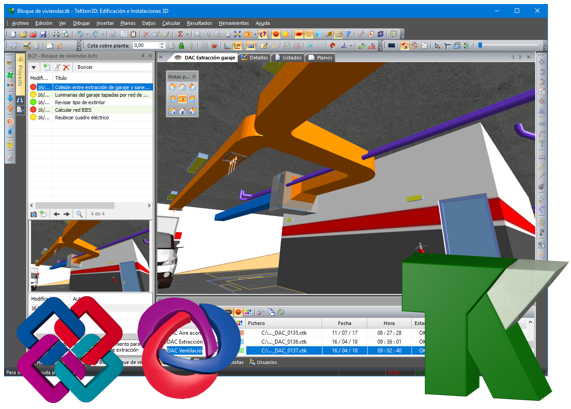
Task: Select the 'Reubicar cuadro eléctrico' issue
Action: 91,117
